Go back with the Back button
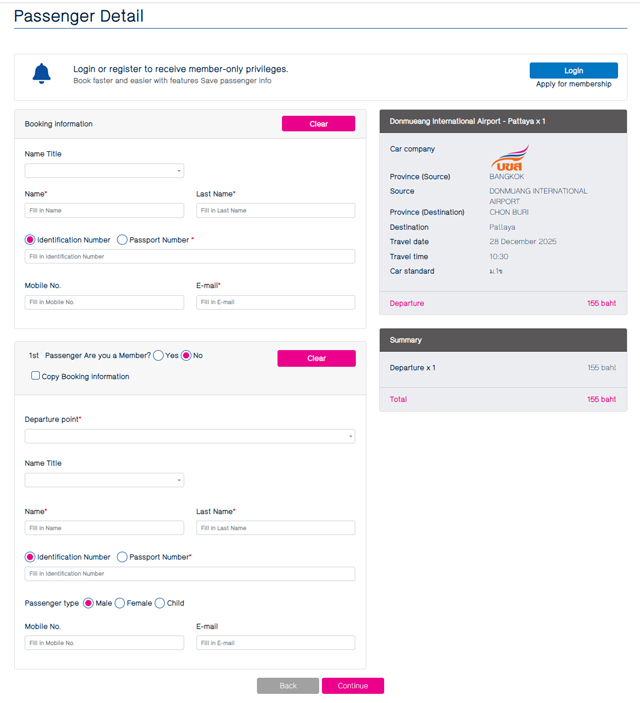 [287, 686]
